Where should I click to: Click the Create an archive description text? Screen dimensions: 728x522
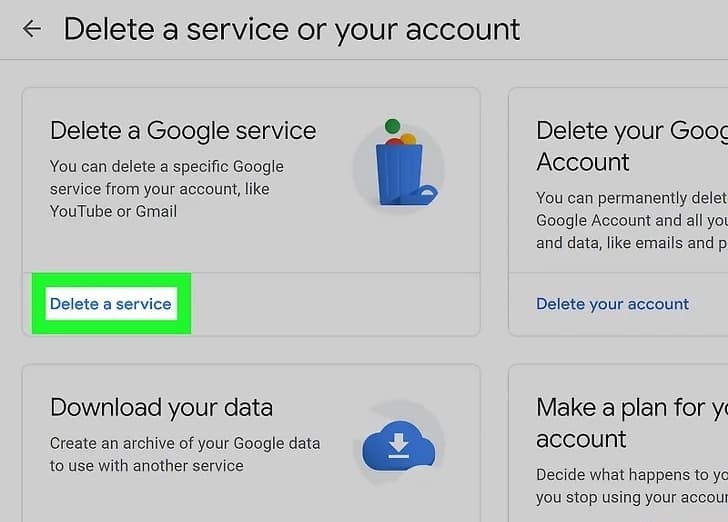(x=185, y=454)
